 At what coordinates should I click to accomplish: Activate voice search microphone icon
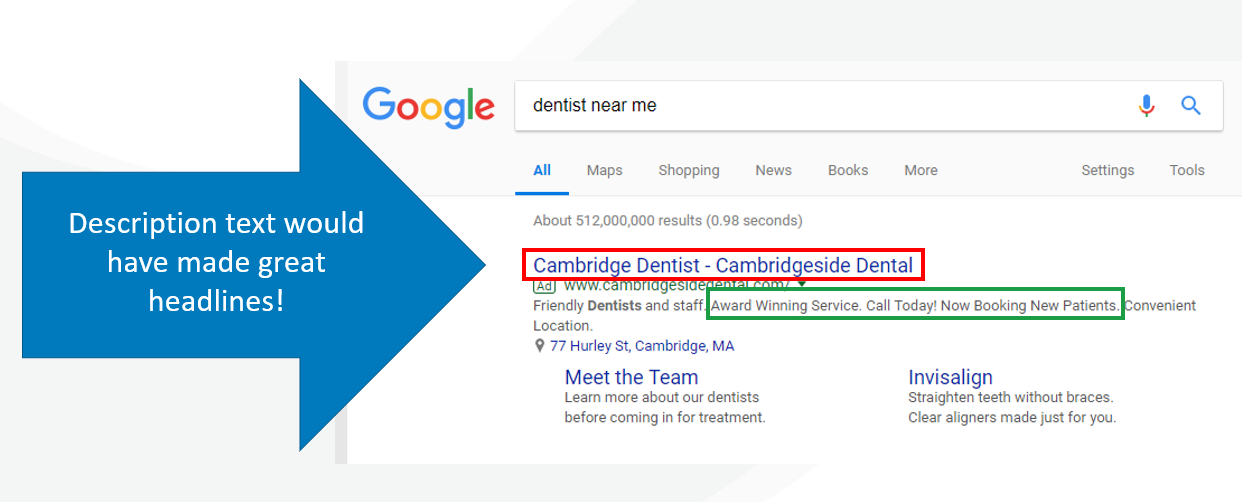coord(1146,105)
